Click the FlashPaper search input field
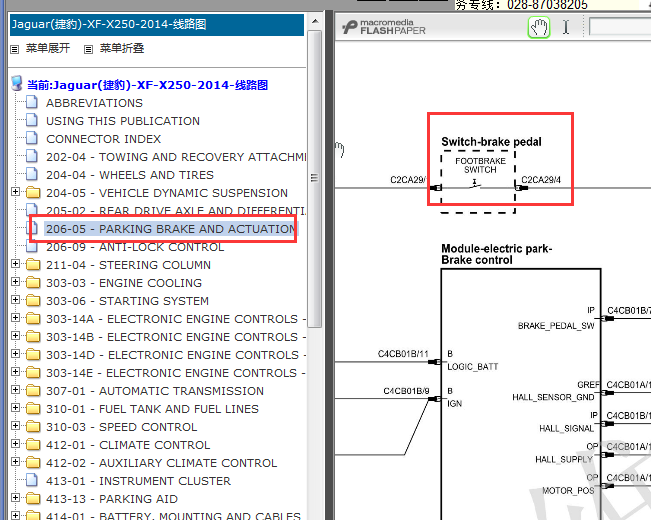This screenshot has width=651, height=520. point(620,27)
